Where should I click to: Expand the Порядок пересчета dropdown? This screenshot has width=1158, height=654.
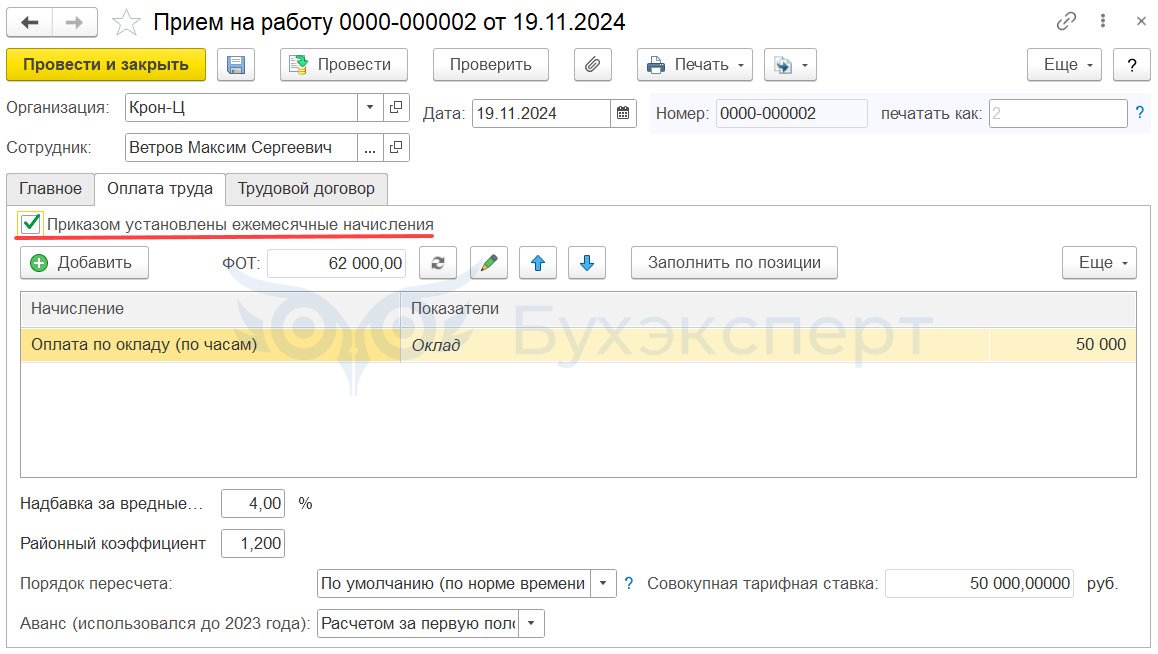point(603,583)
